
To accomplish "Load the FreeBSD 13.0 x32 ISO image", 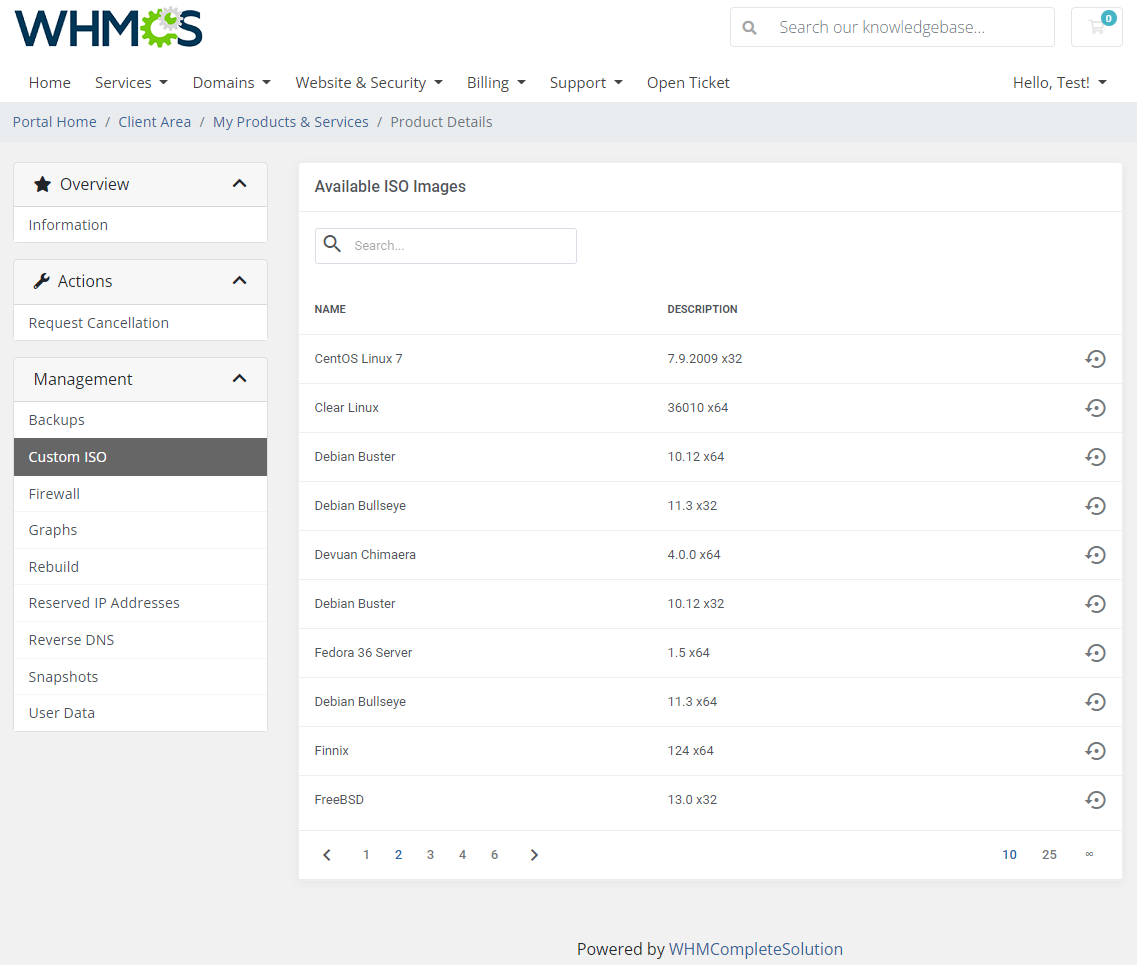I will point(1095,800).
